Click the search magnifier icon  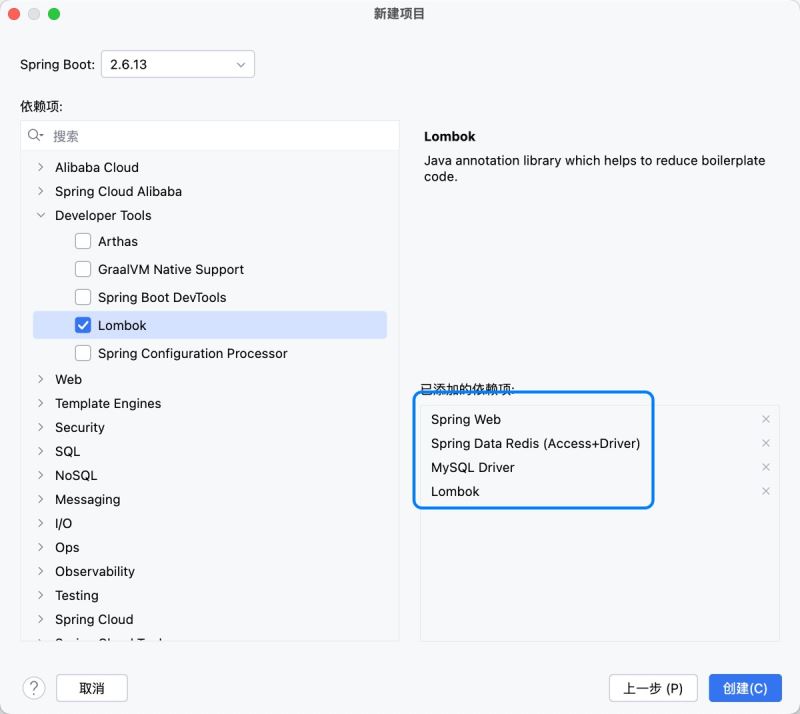35,135
